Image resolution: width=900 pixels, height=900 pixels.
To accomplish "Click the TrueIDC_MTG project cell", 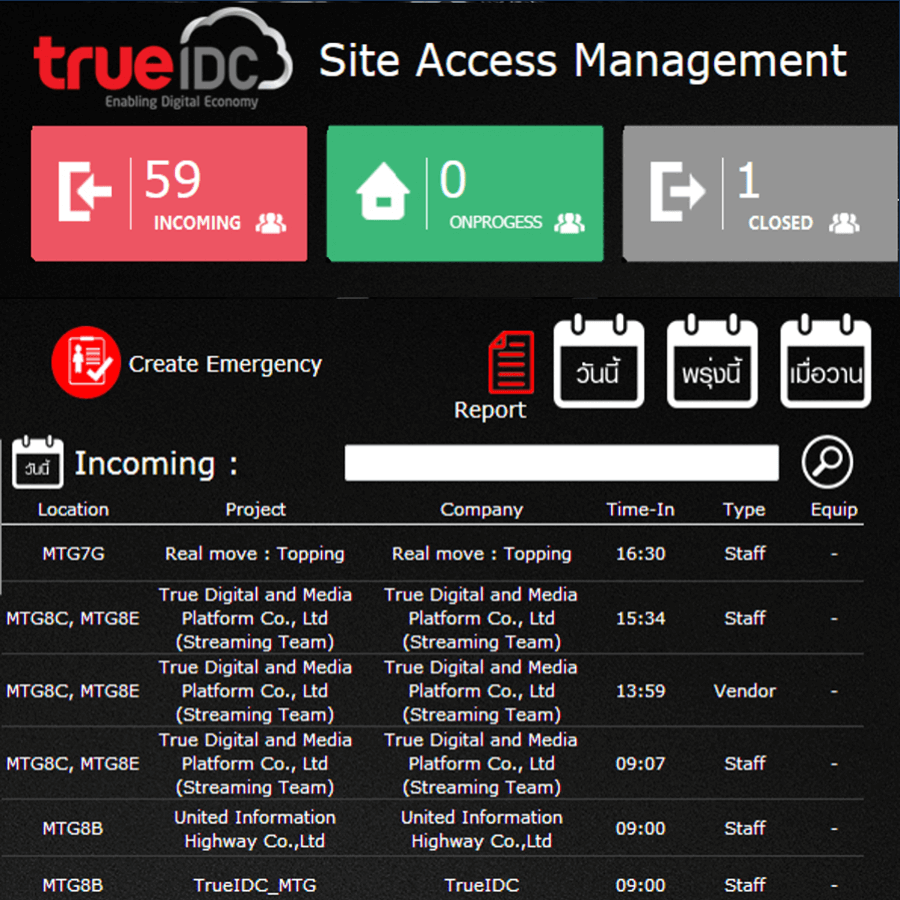I will [x=255, y=885].
